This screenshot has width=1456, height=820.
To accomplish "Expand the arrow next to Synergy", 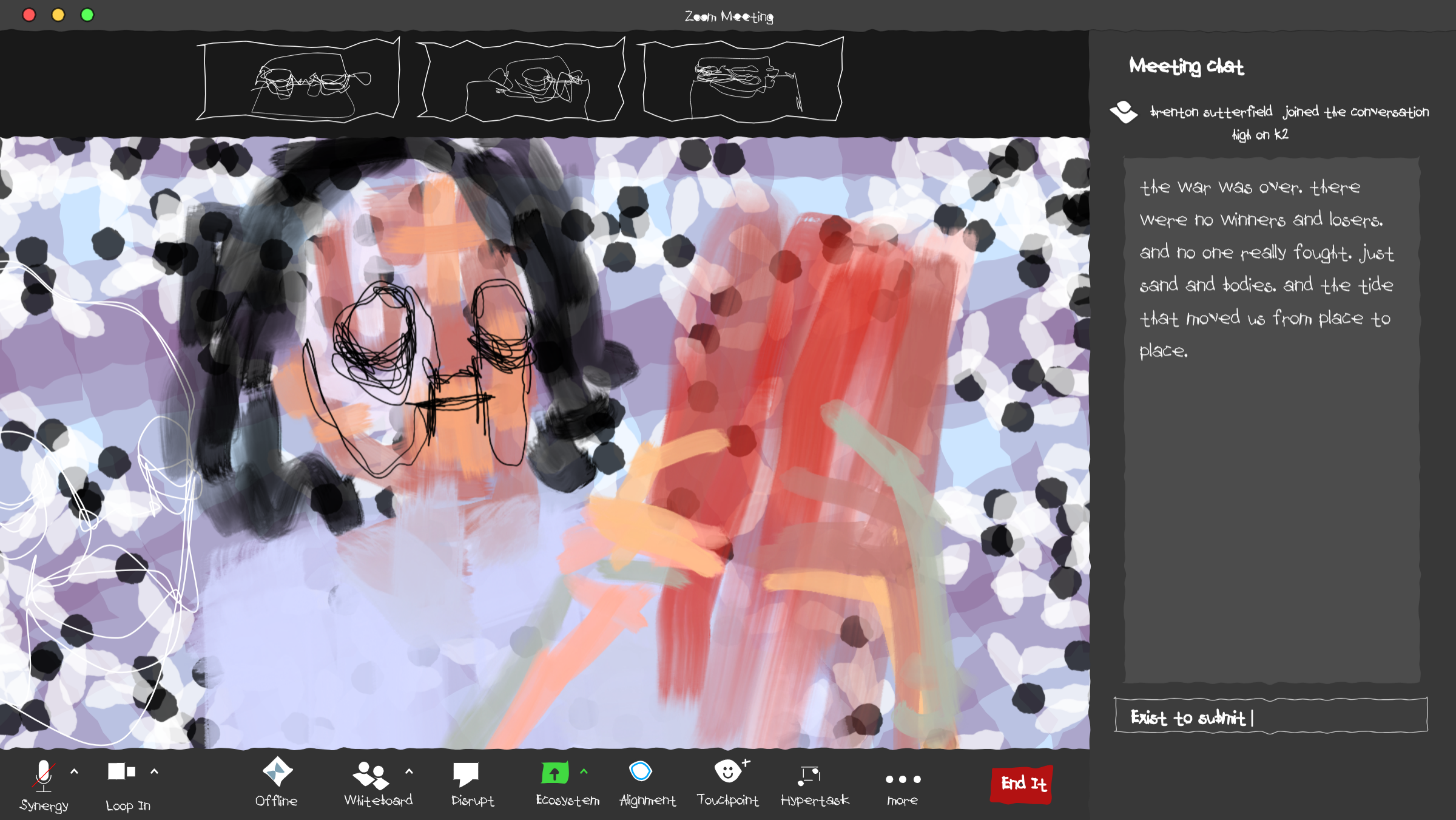I will click(75, 771).
